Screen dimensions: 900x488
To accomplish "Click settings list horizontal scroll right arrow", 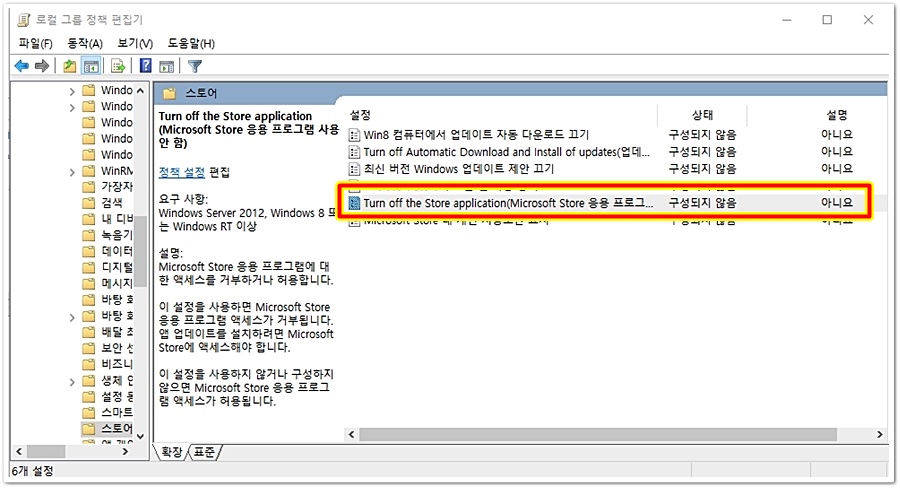I will click(879, 435).
